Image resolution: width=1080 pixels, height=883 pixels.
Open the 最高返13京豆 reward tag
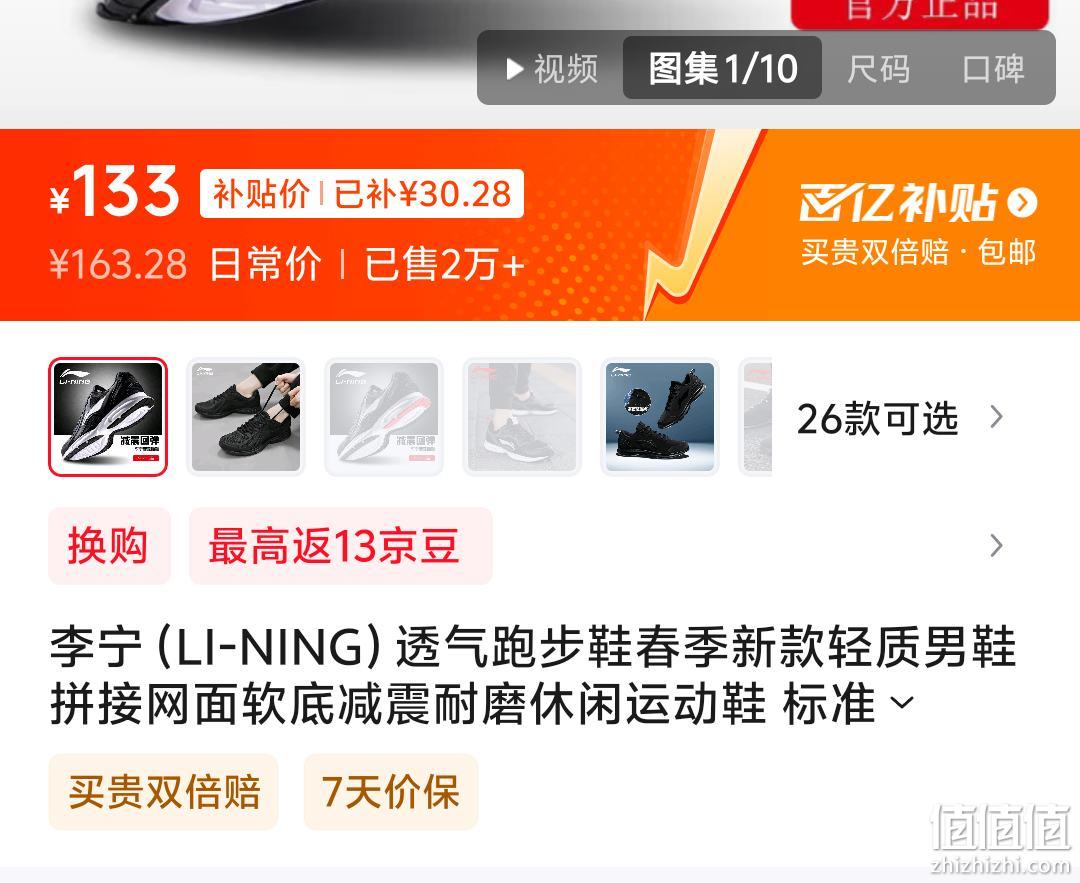click(x=340, y=546)
